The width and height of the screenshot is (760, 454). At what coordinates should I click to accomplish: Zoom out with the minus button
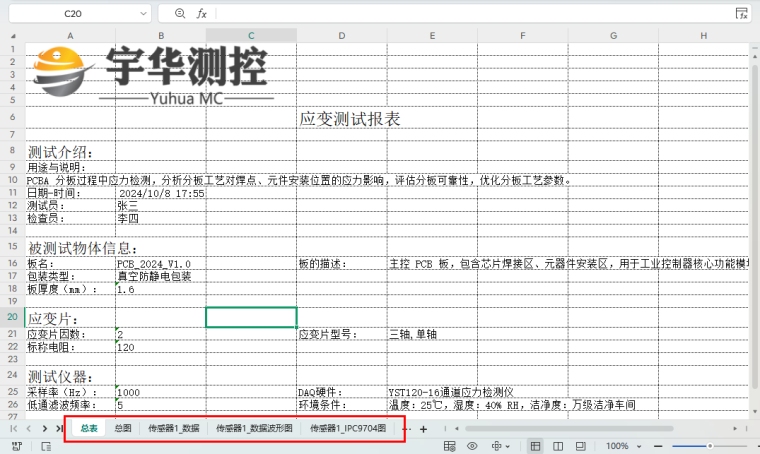pyautogui.click(x=658, y=446)
